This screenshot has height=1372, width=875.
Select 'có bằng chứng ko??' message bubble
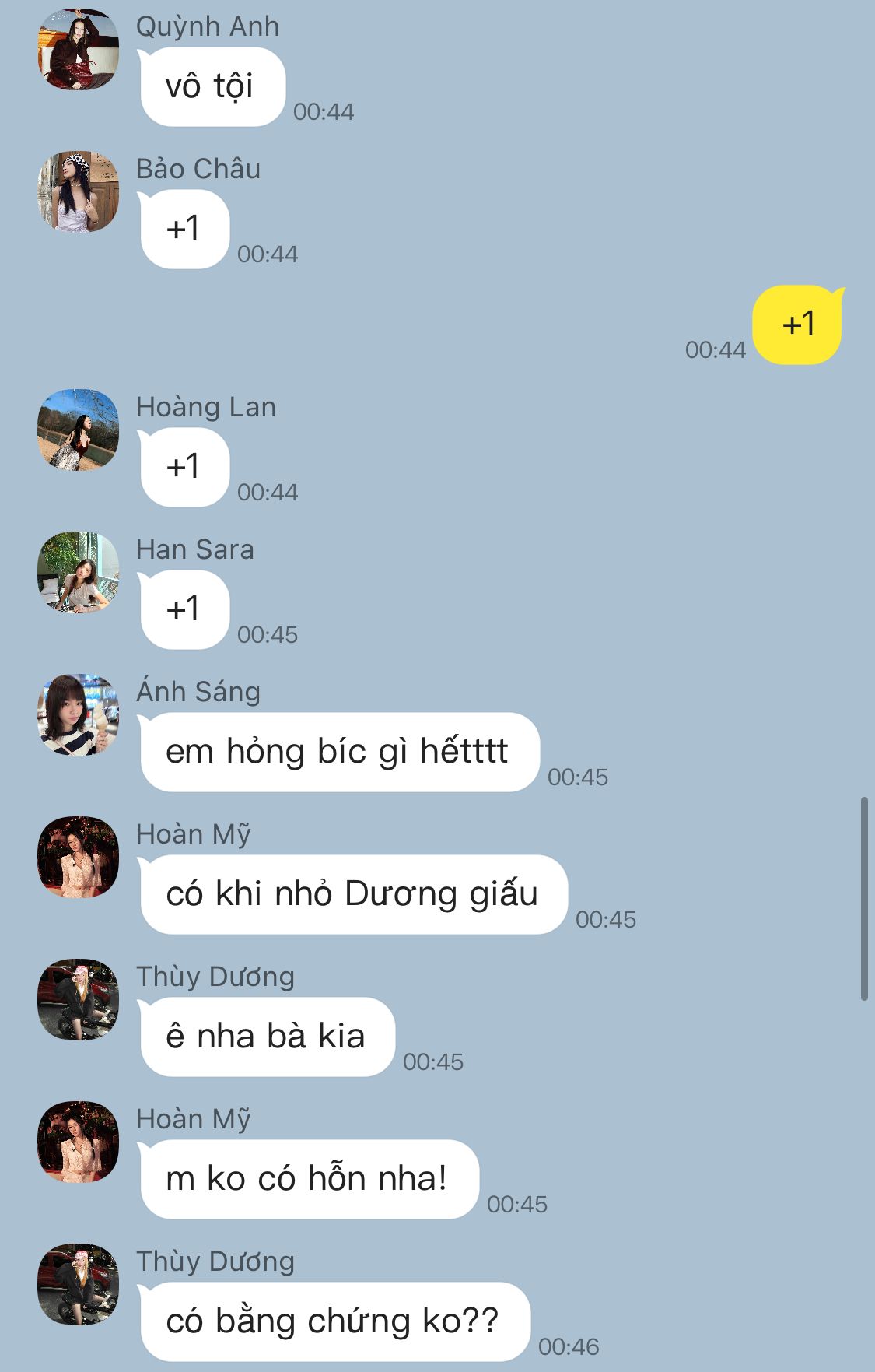point(334,1321)
